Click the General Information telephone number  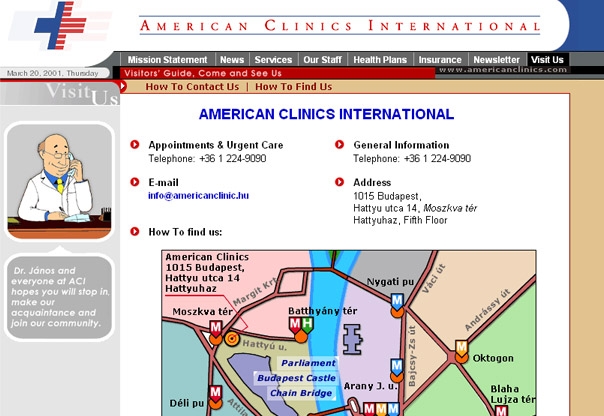437,158
